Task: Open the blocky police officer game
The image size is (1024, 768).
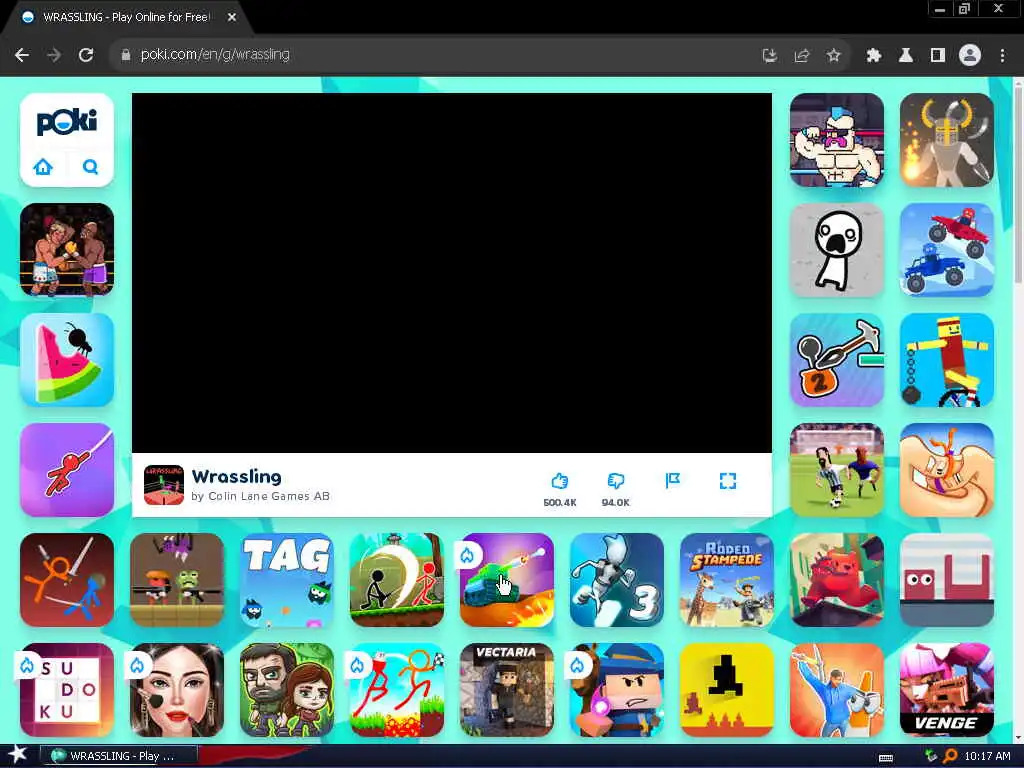Action: (616, 690)
